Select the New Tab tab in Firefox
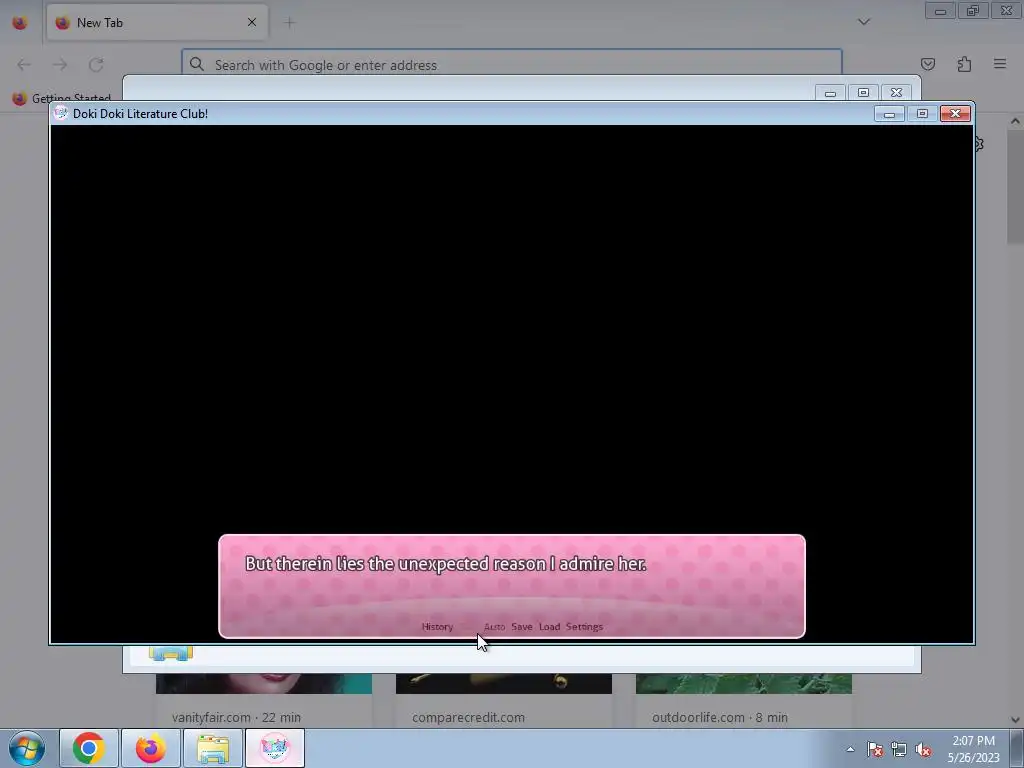Screen dimensions: 1024x768 coord(157,22)
